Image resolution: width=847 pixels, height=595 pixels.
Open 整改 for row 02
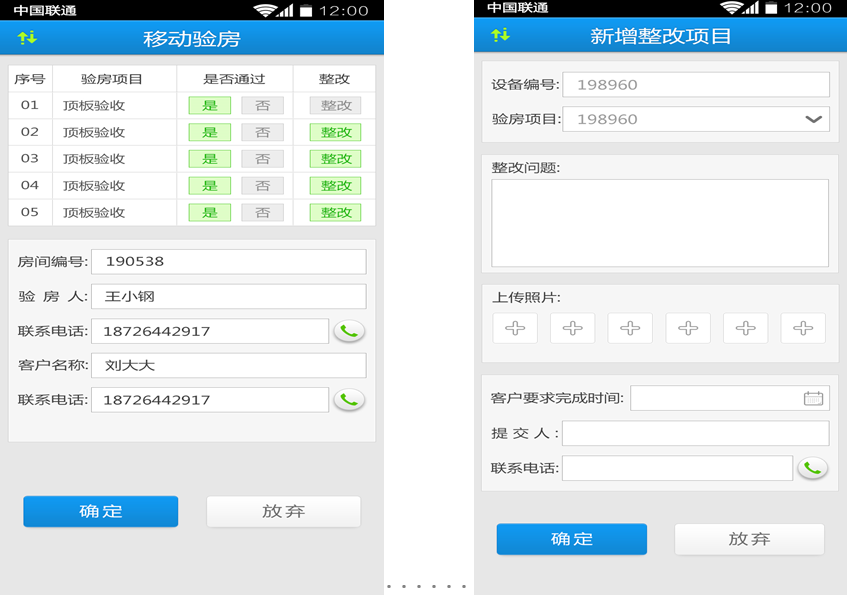coord(335,132)
